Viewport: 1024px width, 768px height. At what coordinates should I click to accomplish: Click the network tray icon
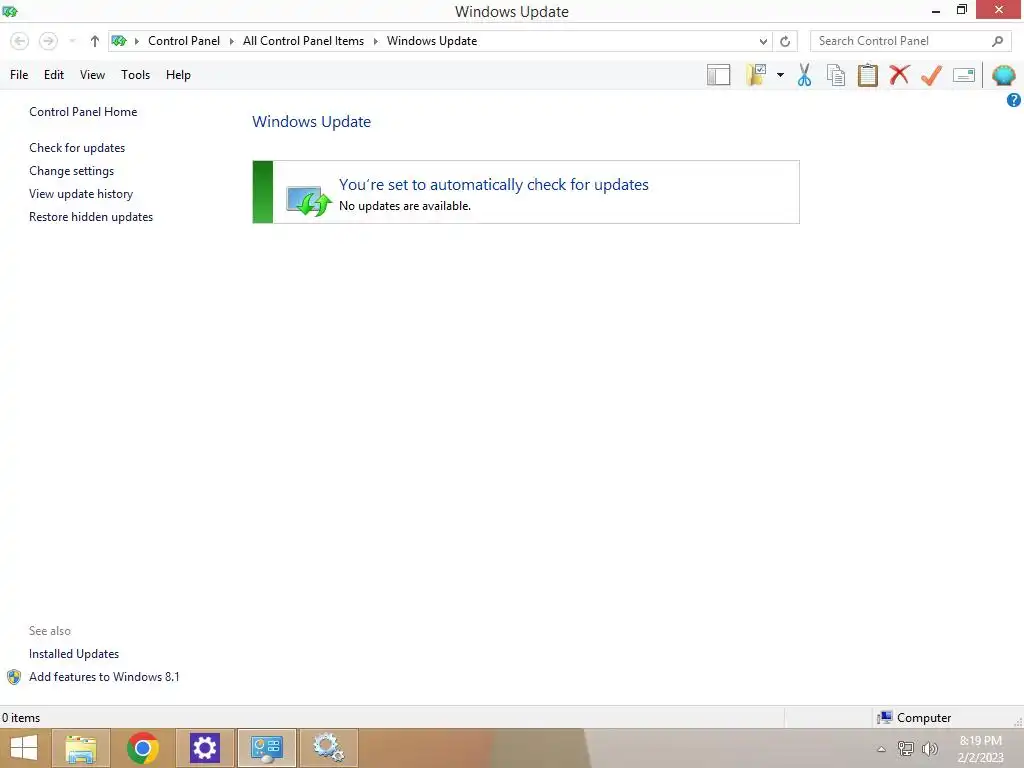[906, 748]
